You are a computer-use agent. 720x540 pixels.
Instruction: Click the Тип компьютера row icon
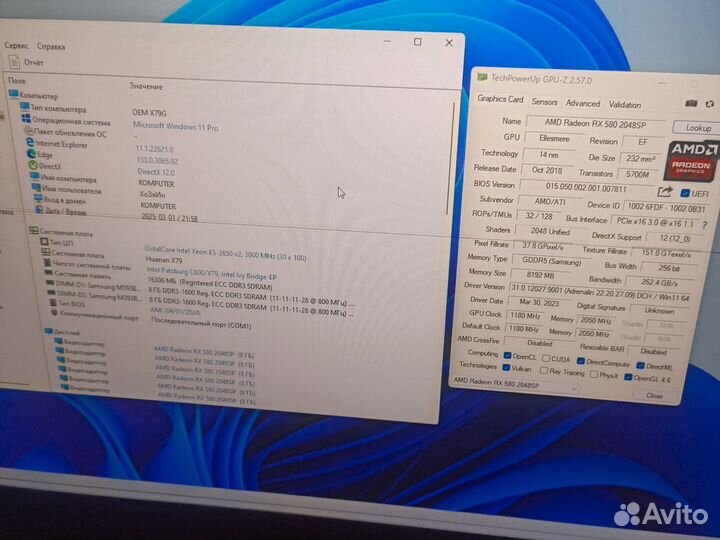(x=25, y=107)
